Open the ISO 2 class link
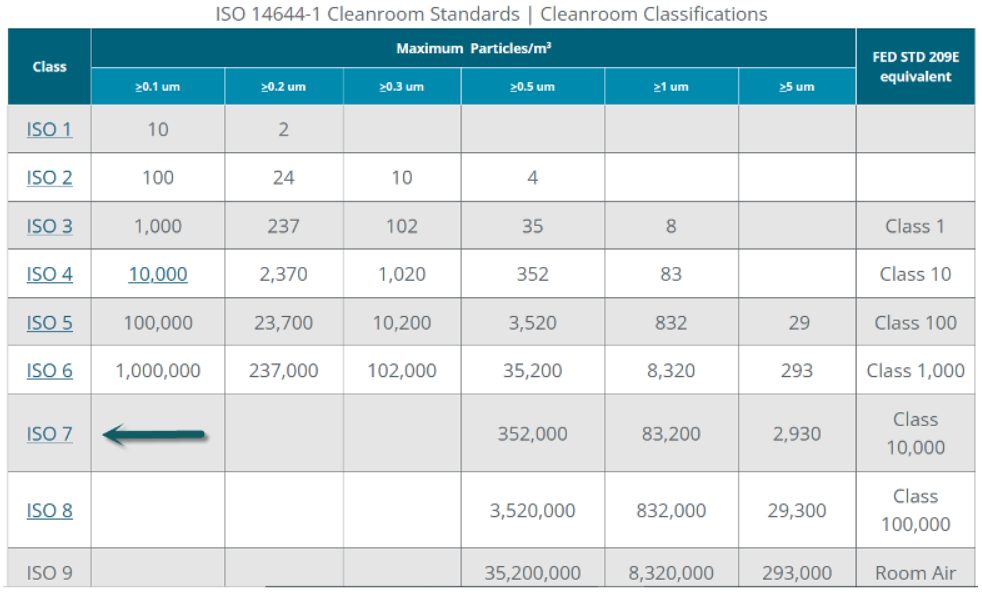This screenshot has width=982, height=593. 49,178
